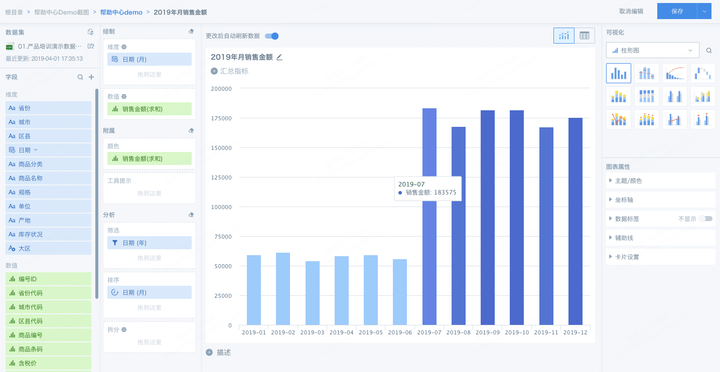The height and width of the screenshot is (372, 720).
Task: Toggle the 数据标签 display switch
Action: (705, 219)
